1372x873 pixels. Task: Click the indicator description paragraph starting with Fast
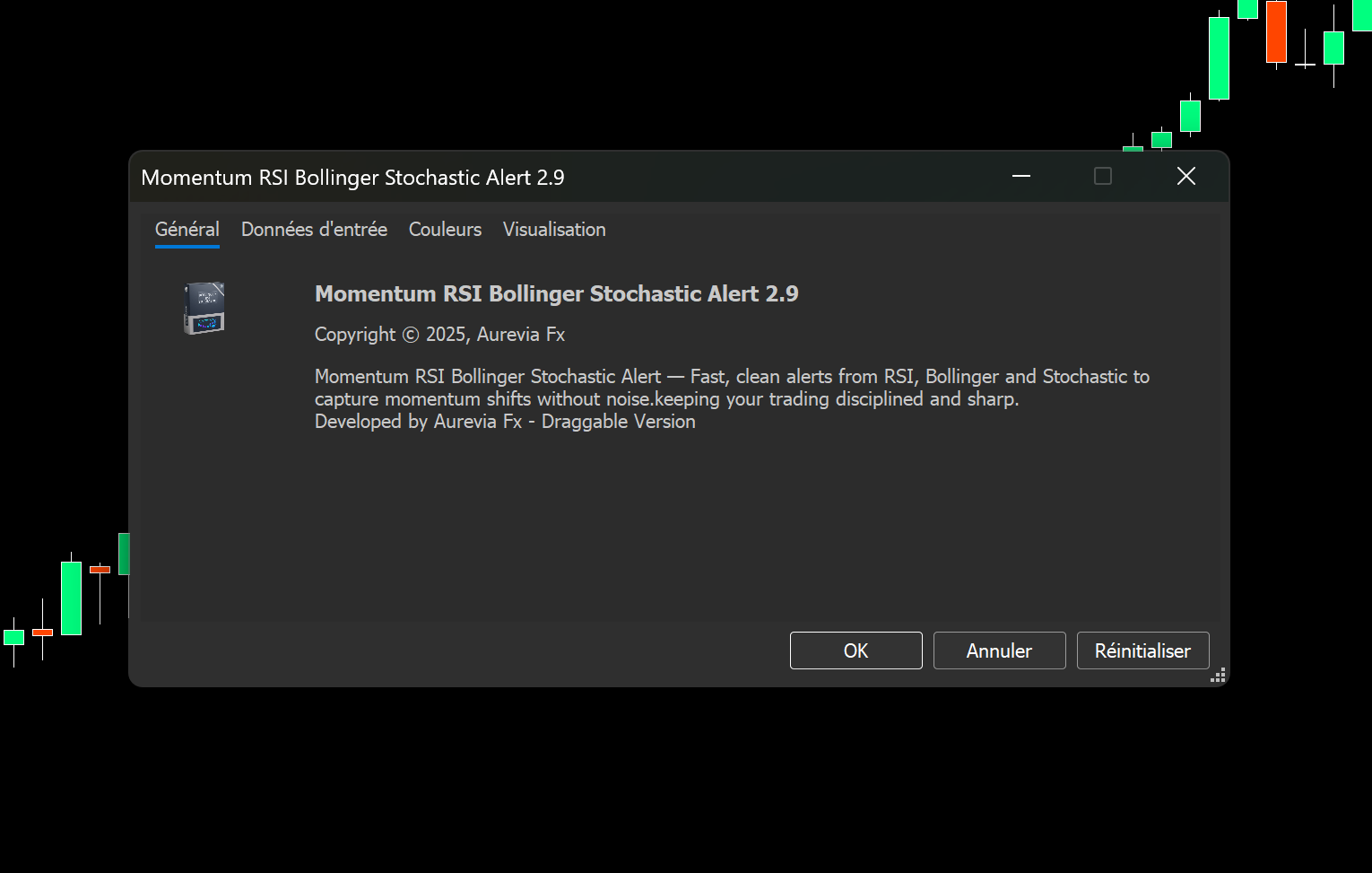[731, 388]
